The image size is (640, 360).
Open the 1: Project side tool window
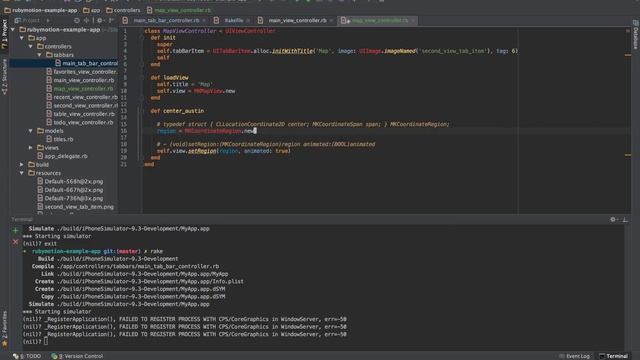click(x=4, y=35)
